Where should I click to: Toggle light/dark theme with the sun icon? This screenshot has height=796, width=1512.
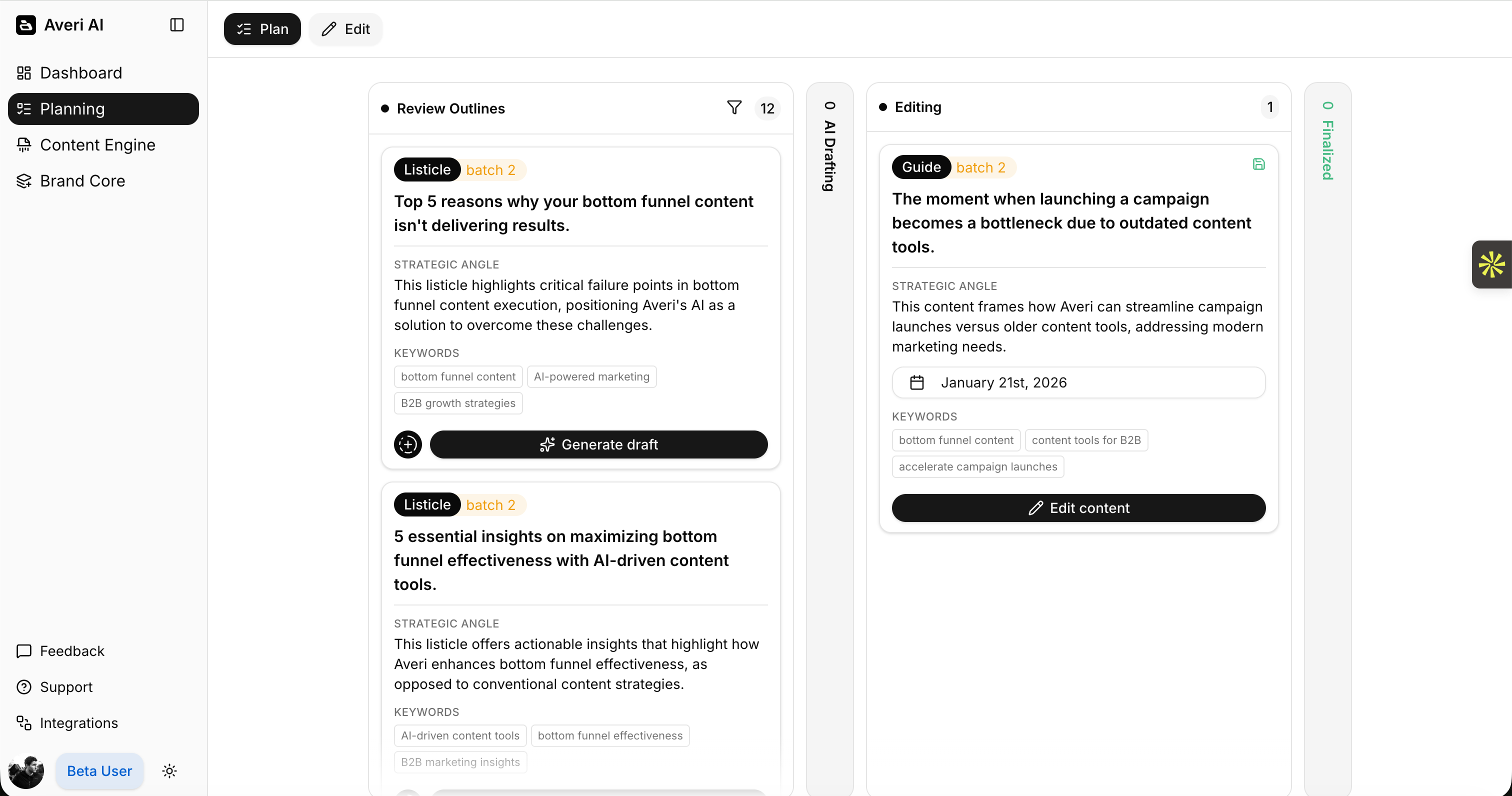coord(169,771)
